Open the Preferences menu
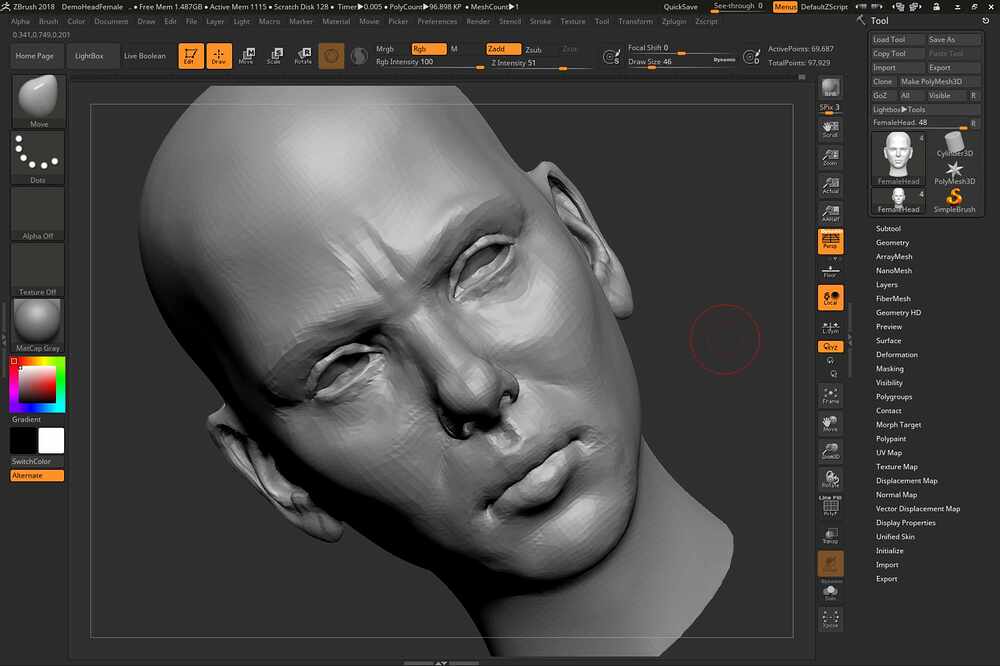The image size is (1000, 666). tap(438, 21)
